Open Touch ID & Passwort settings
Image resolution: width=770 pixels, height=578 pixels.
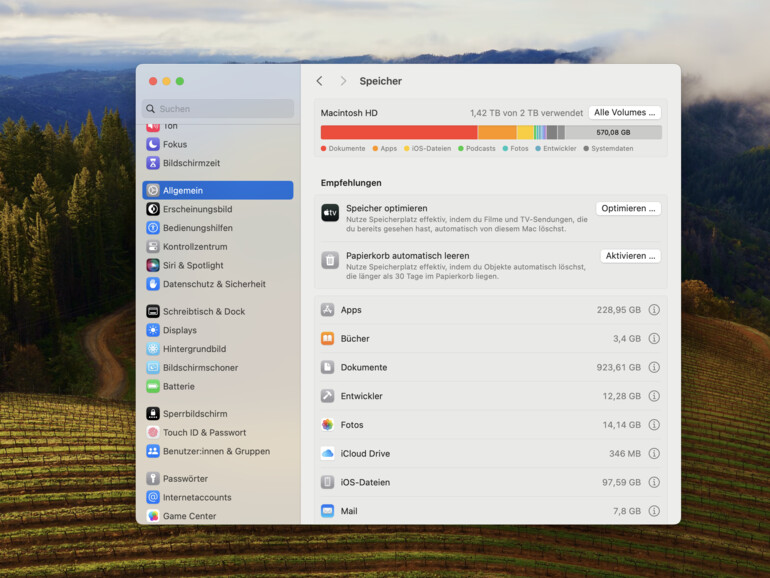218,432
